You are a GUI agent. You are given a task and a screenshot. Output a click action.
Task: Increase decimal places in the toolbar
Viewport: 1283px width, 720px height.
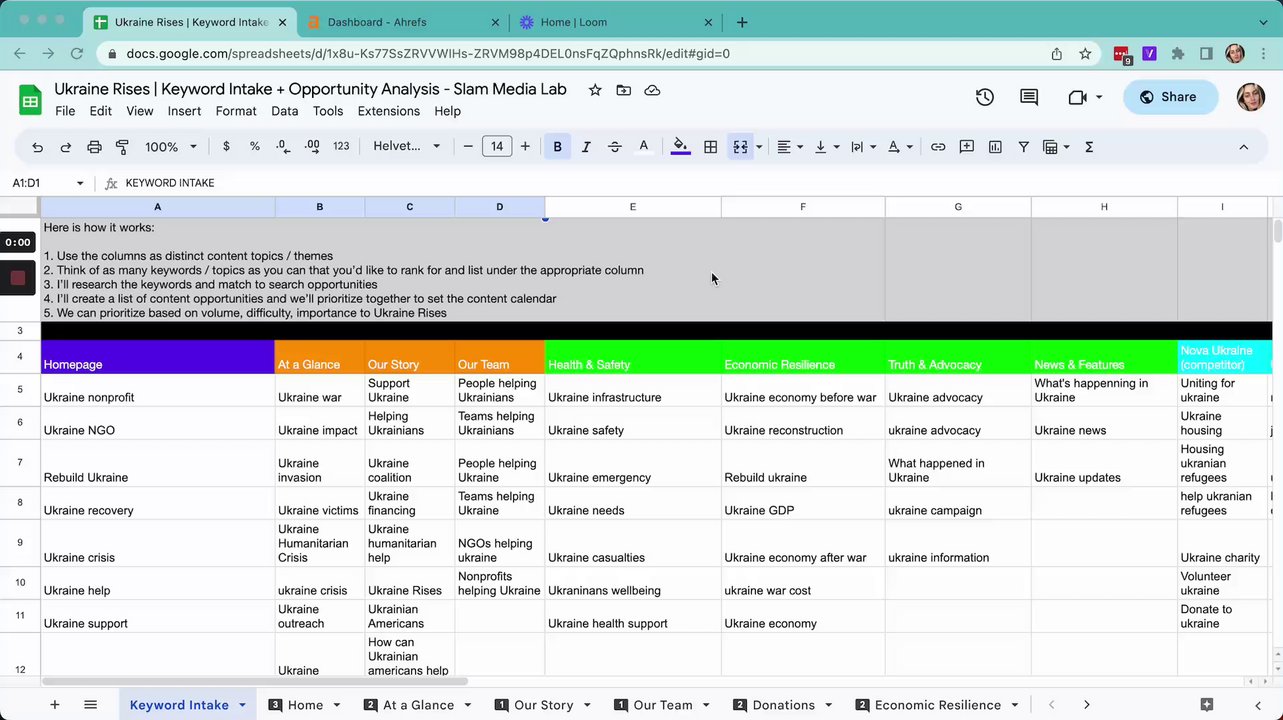tap(312, 146)
